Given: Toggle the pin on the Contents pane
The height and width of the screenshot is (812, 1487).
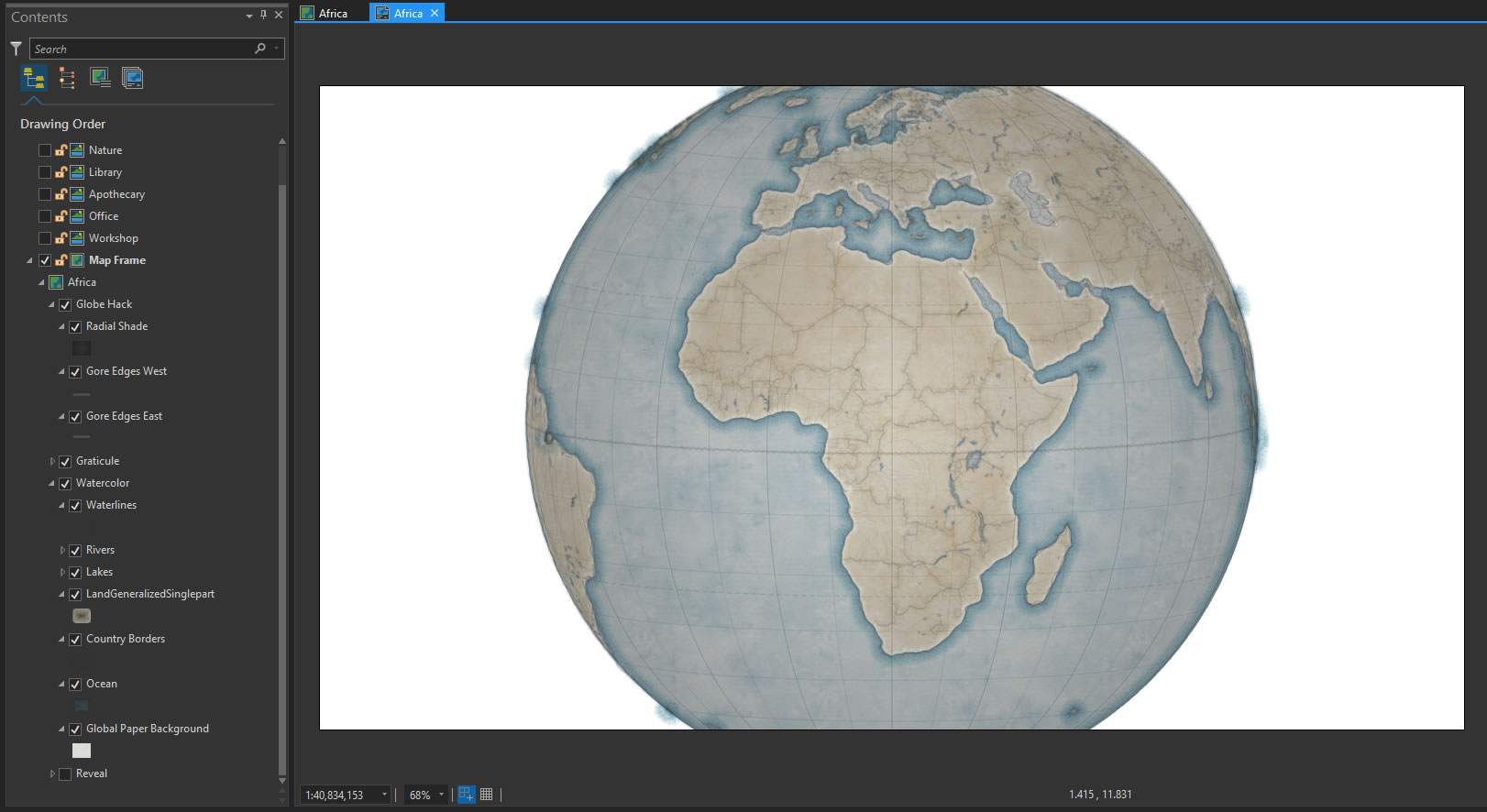Looking at the screenshot, I should coord(264,15).
